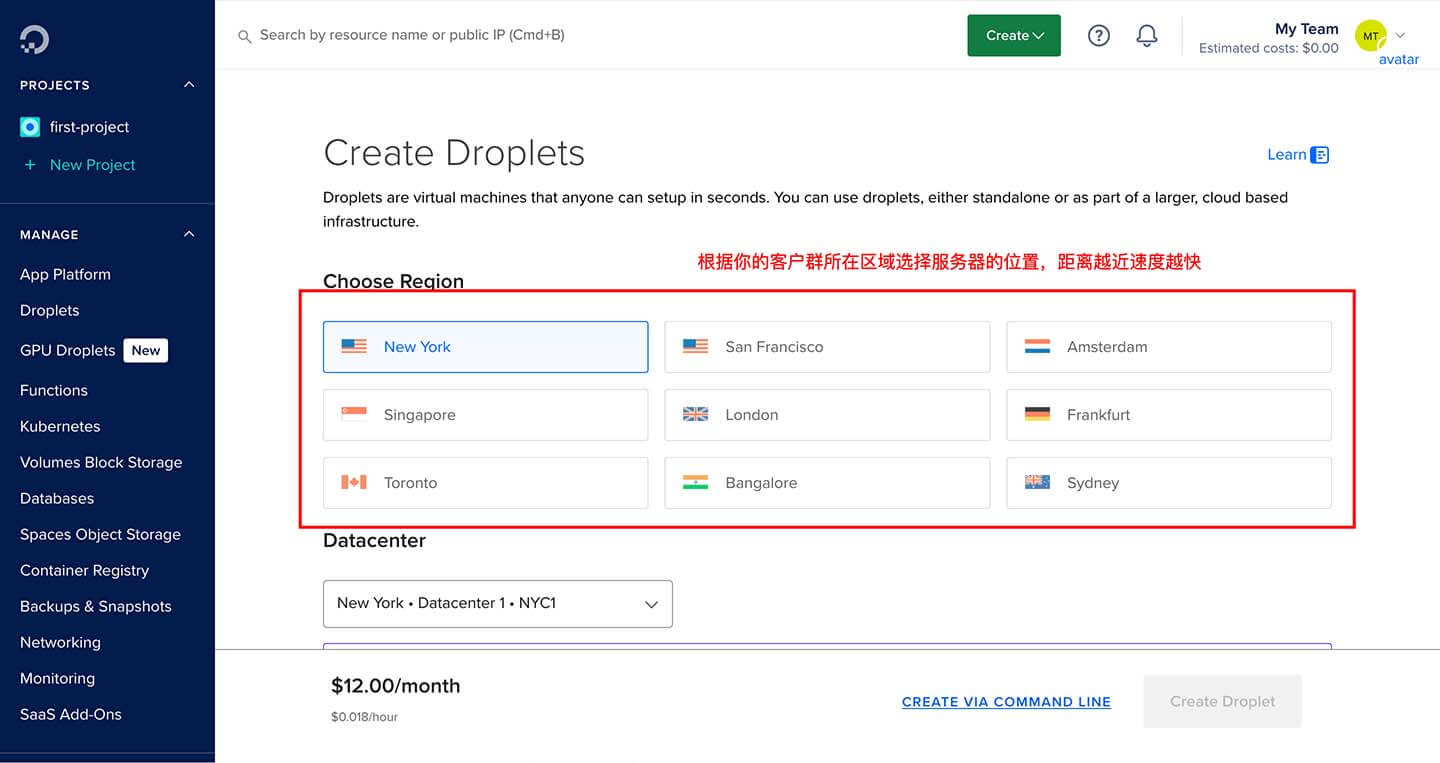This screenshot has width=1440, height=763.
Task: Select the Singapore region
Action: coord(485,415)
